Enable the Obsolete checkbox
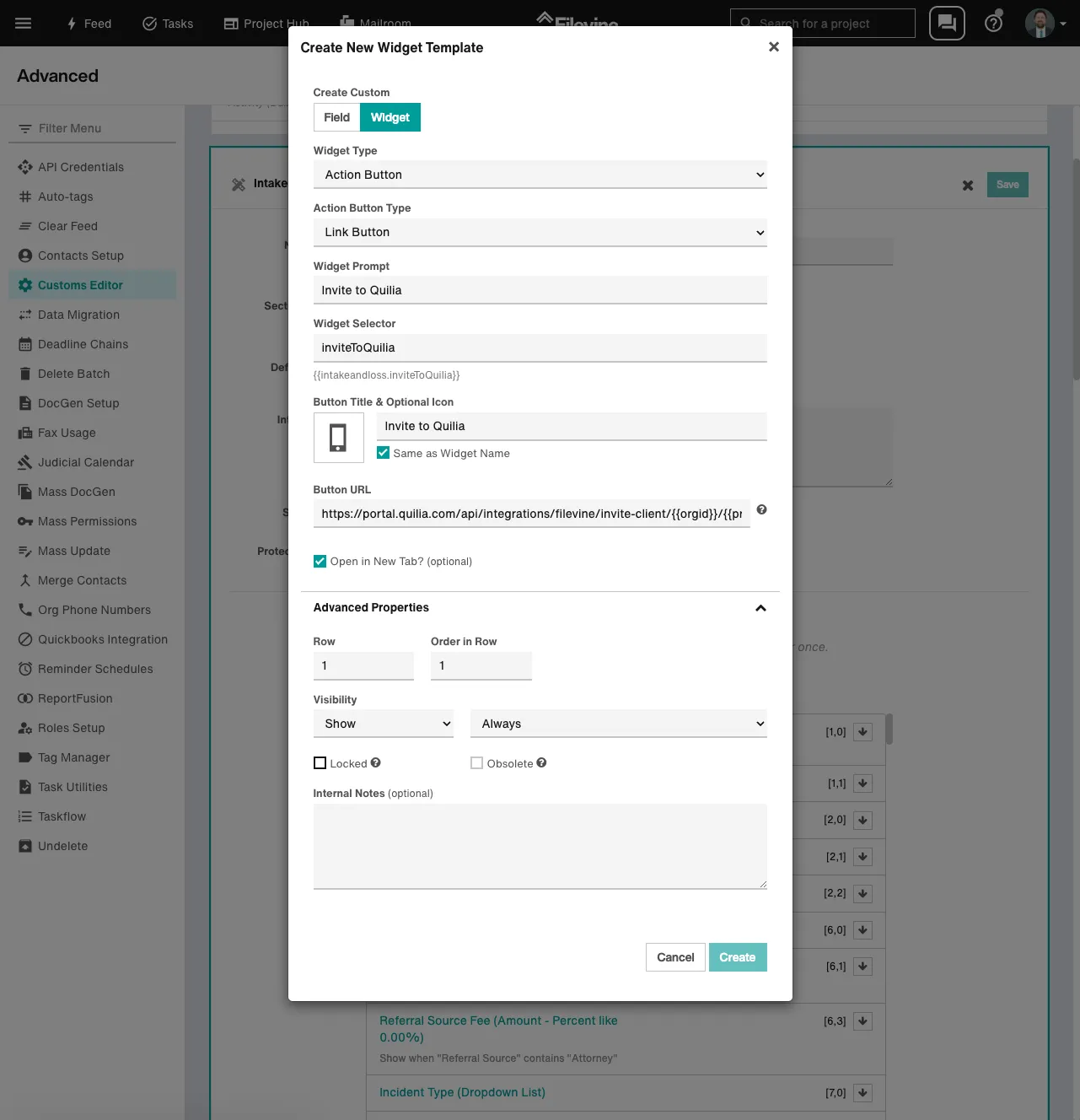Screen dimensions: 1080x1120 click(x=476, y=763)
